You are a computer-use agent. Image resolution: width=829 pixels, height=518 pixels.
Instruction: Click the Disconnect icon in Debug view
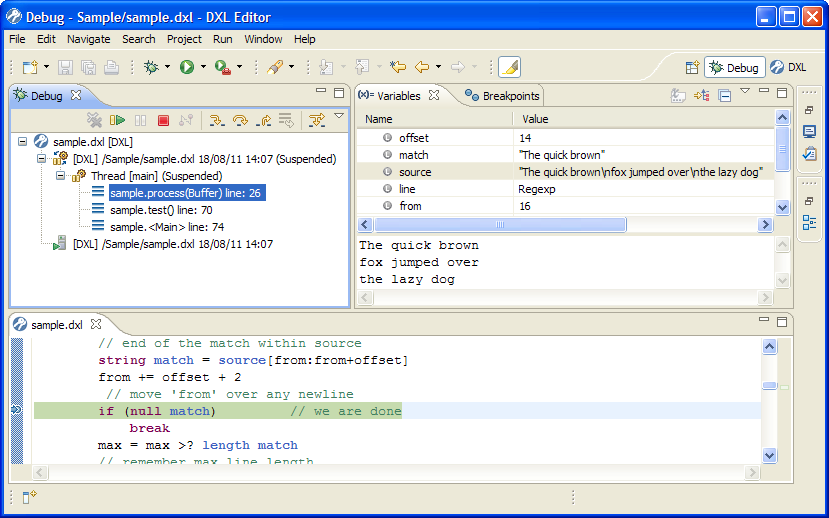[186, 121]
